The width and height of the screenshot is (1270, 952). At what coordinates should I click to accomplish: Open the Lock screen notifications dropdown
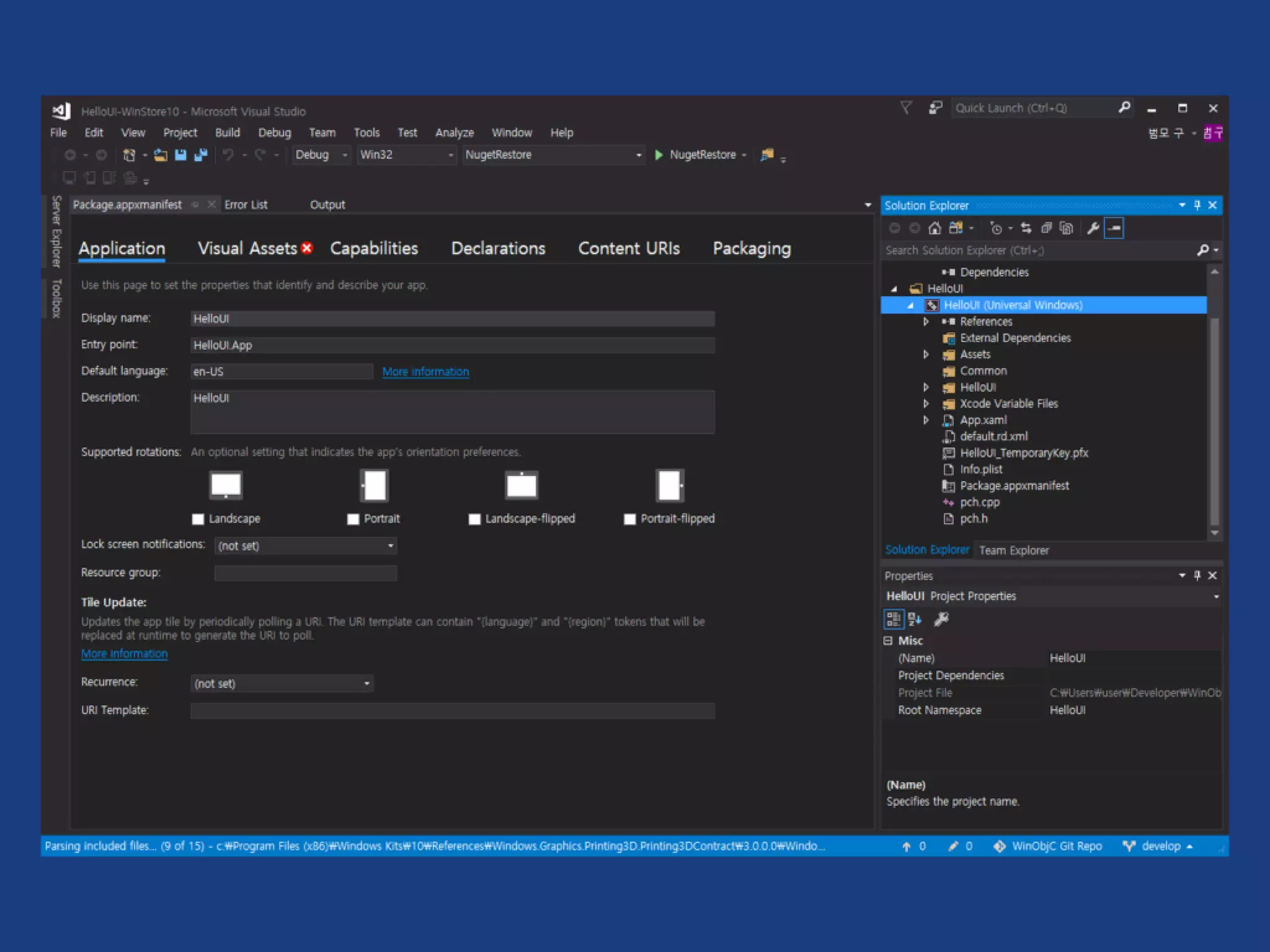point(306,545)
